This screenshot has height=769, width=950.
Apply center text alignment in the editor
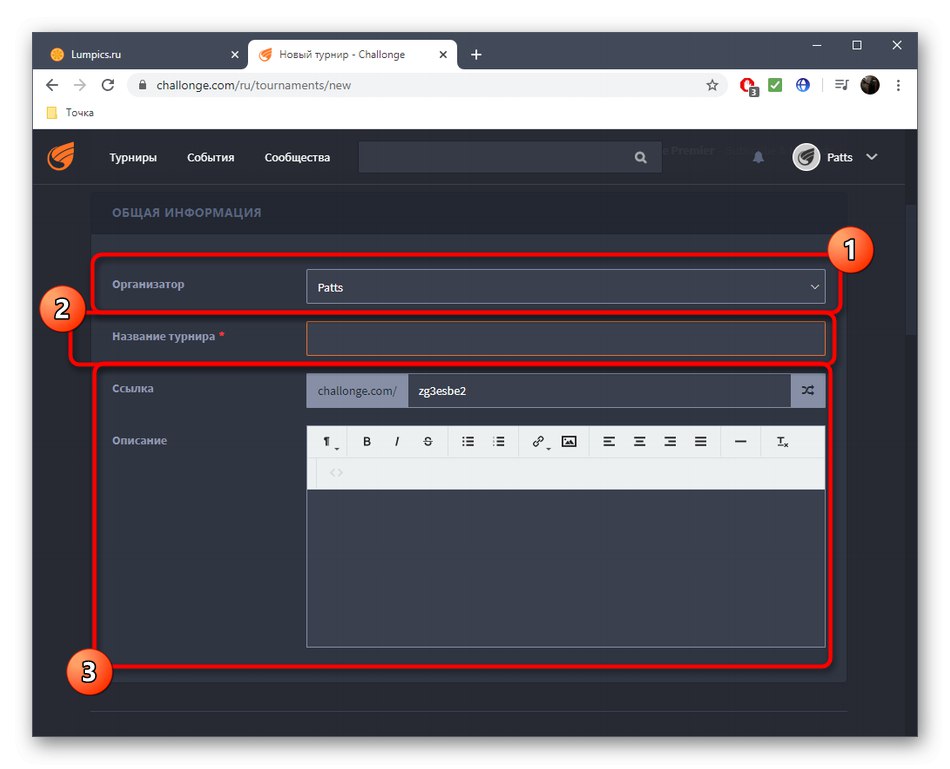[x=639, y=441]
